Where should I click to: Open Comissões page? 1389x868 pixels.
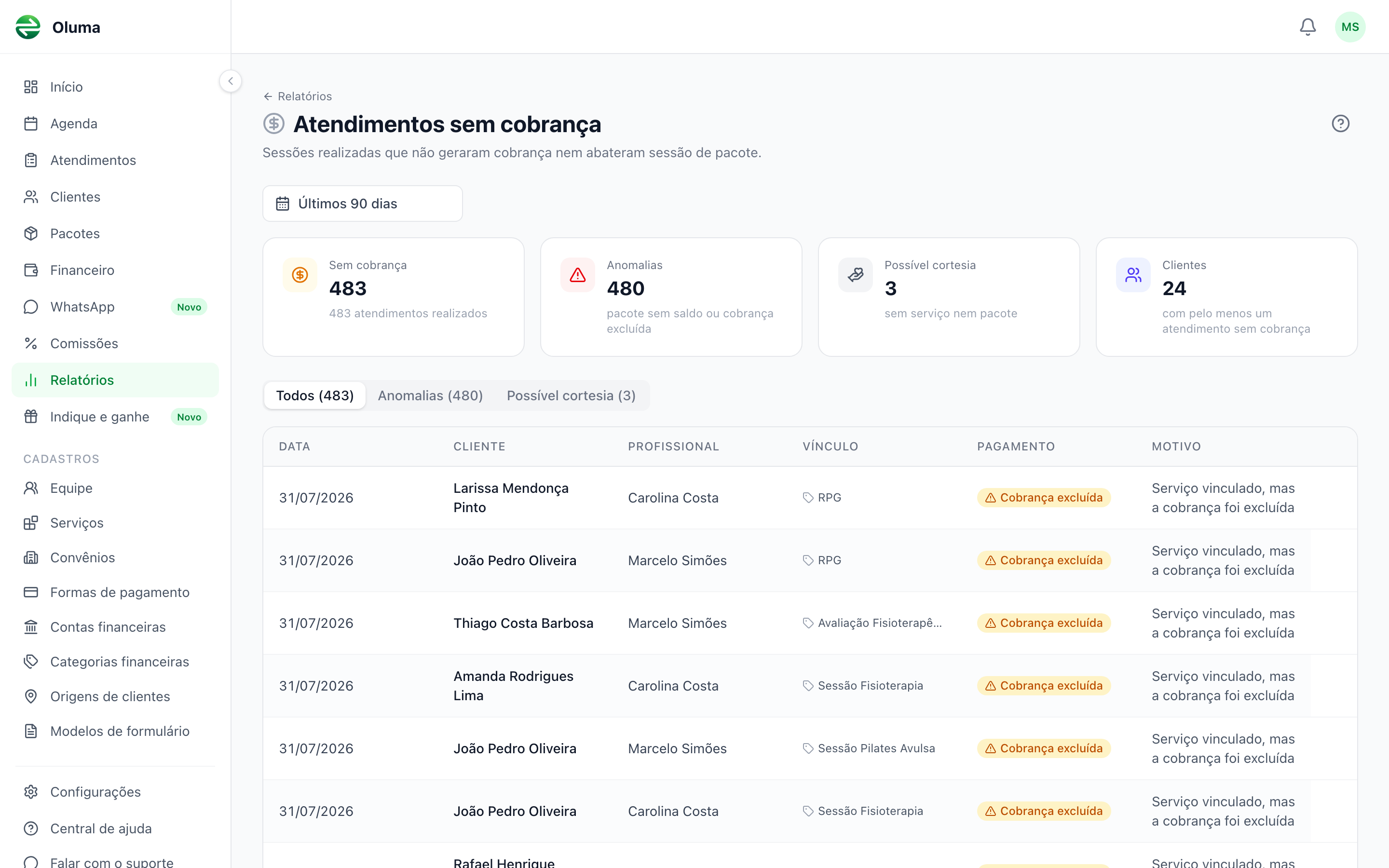(x=115, y=343)
